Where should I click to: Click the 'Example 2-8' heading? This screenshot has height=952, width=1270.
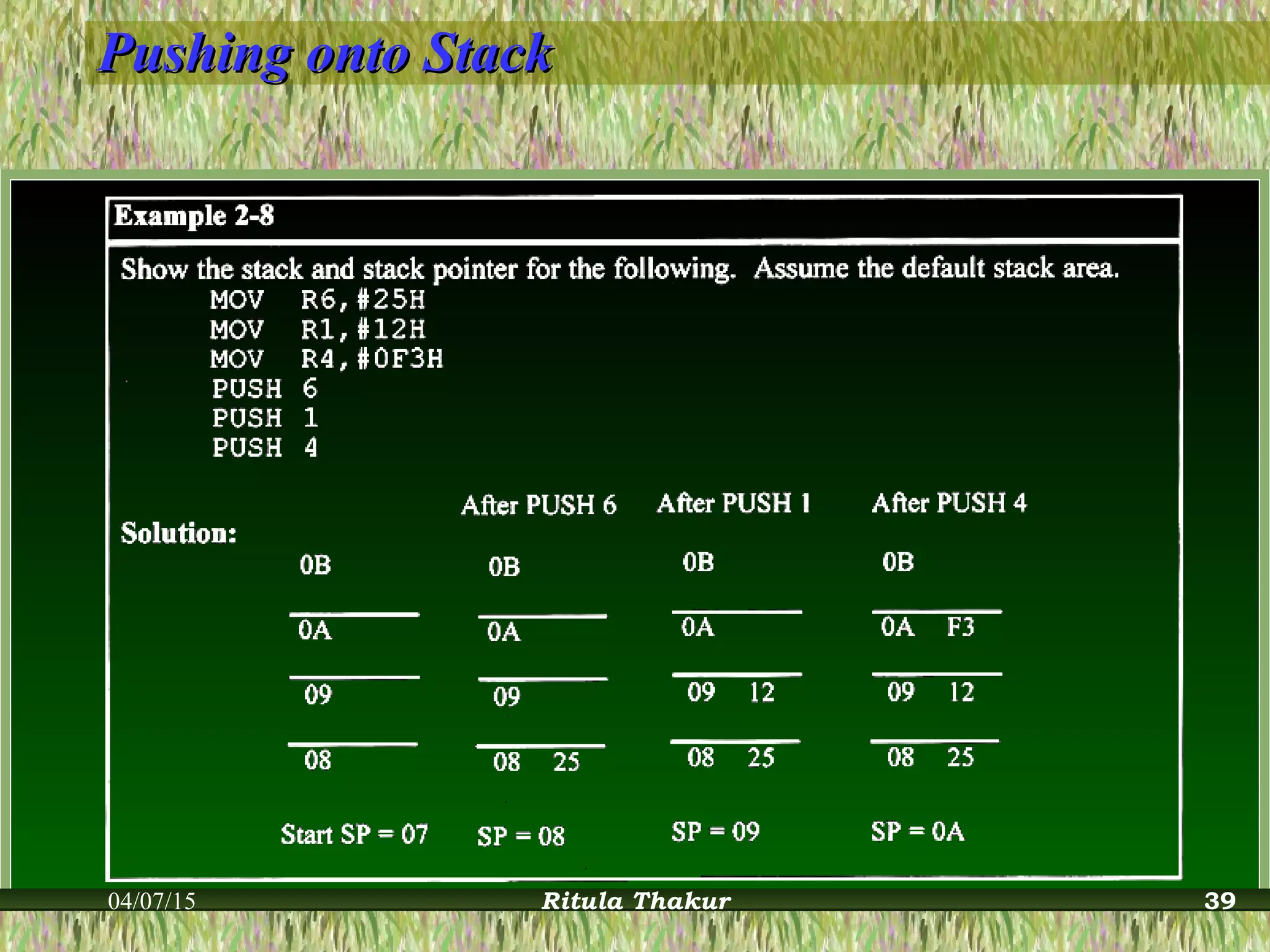pyautogui.click(x=193, y=216)
